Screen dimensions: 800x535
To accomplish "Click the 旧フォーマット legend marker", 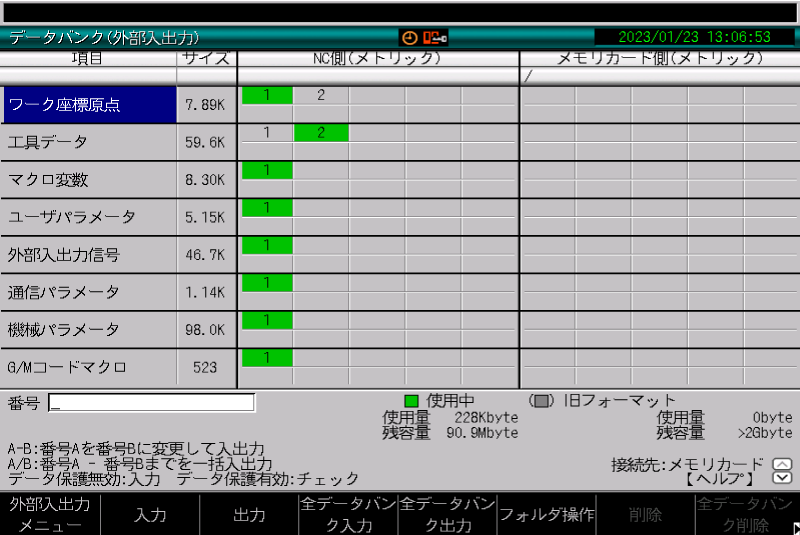I will coord(541,401).
